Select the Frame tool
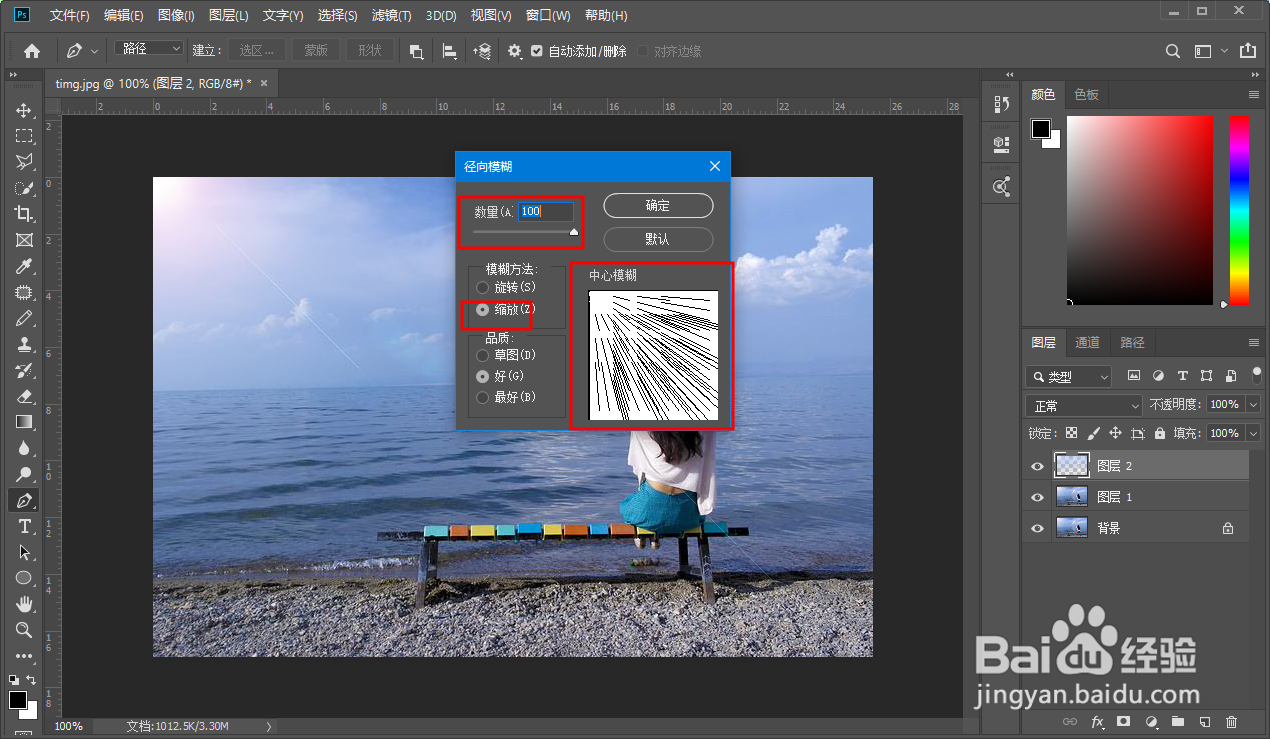The width and height of the screenshot is (1270, 739). [x=24, y=240]
